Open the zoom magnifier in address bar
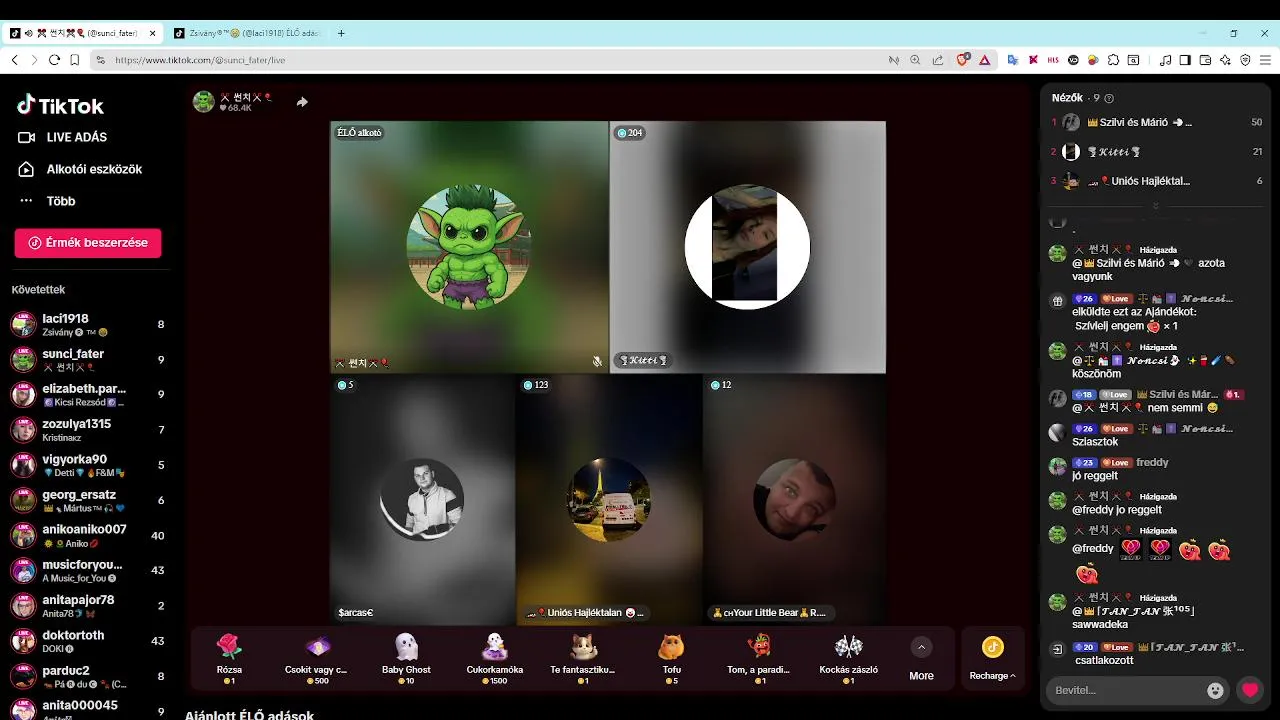Screen dimensions: 1280x720 [915, 60]
